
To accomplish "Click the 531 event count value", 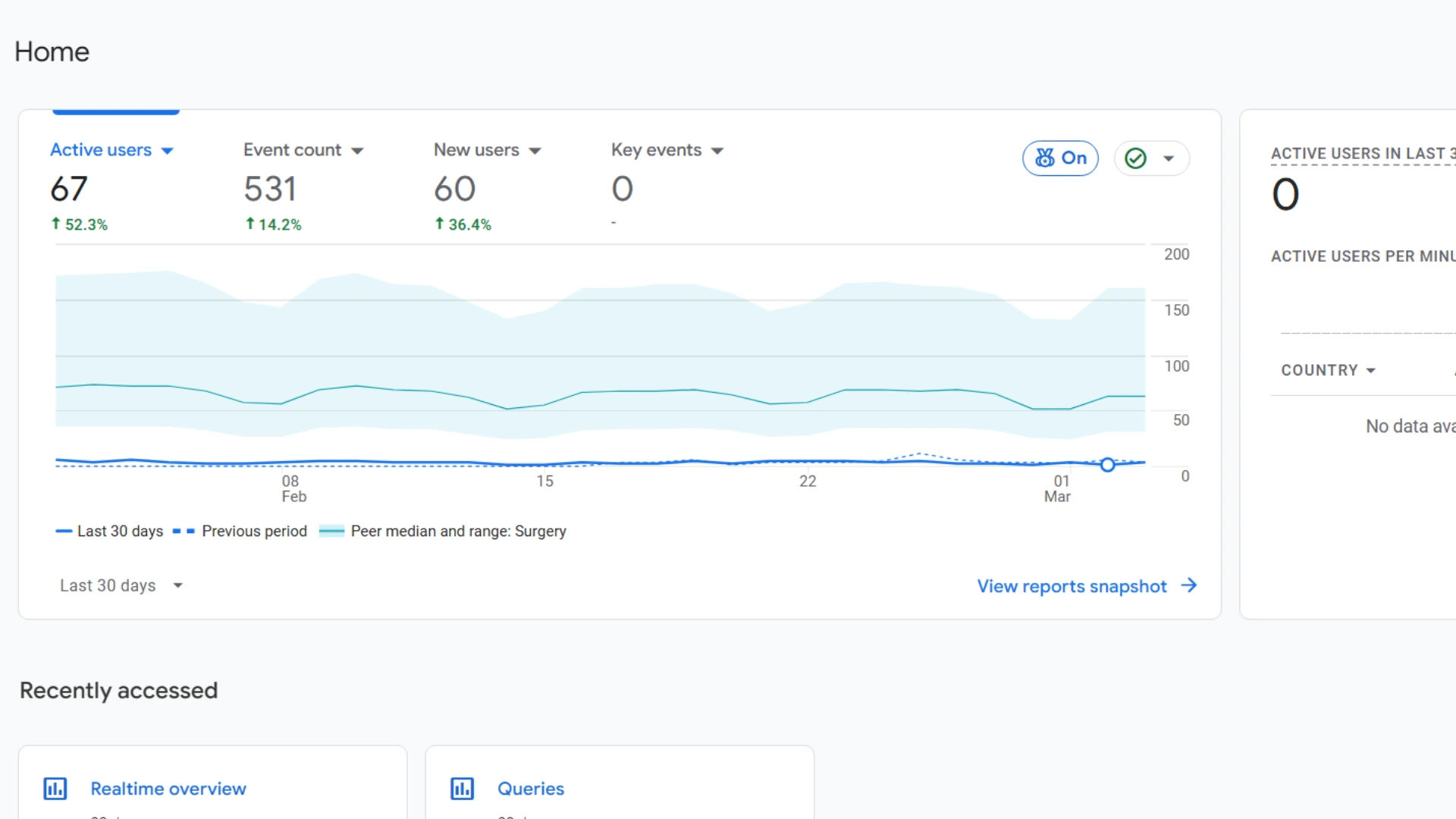I will (x=270, y=189).
